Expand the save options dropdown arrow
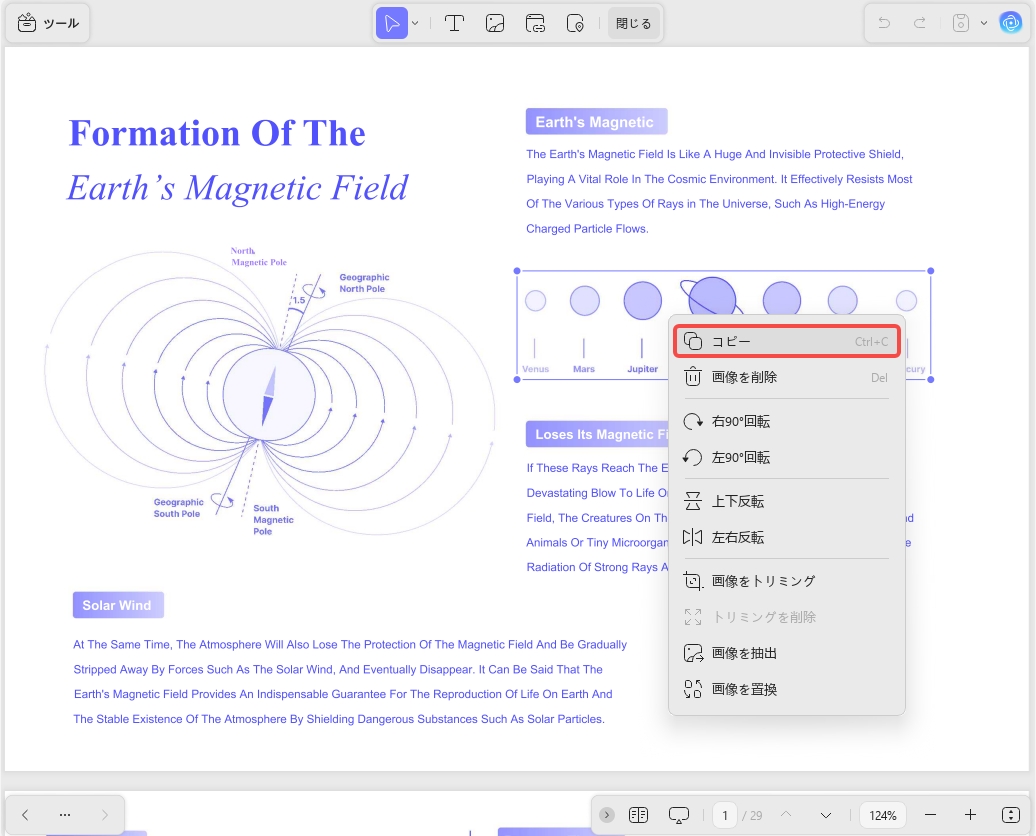The height and width of the screenshot is (836, 1036). pyautogui.click(x=984, y=23)
